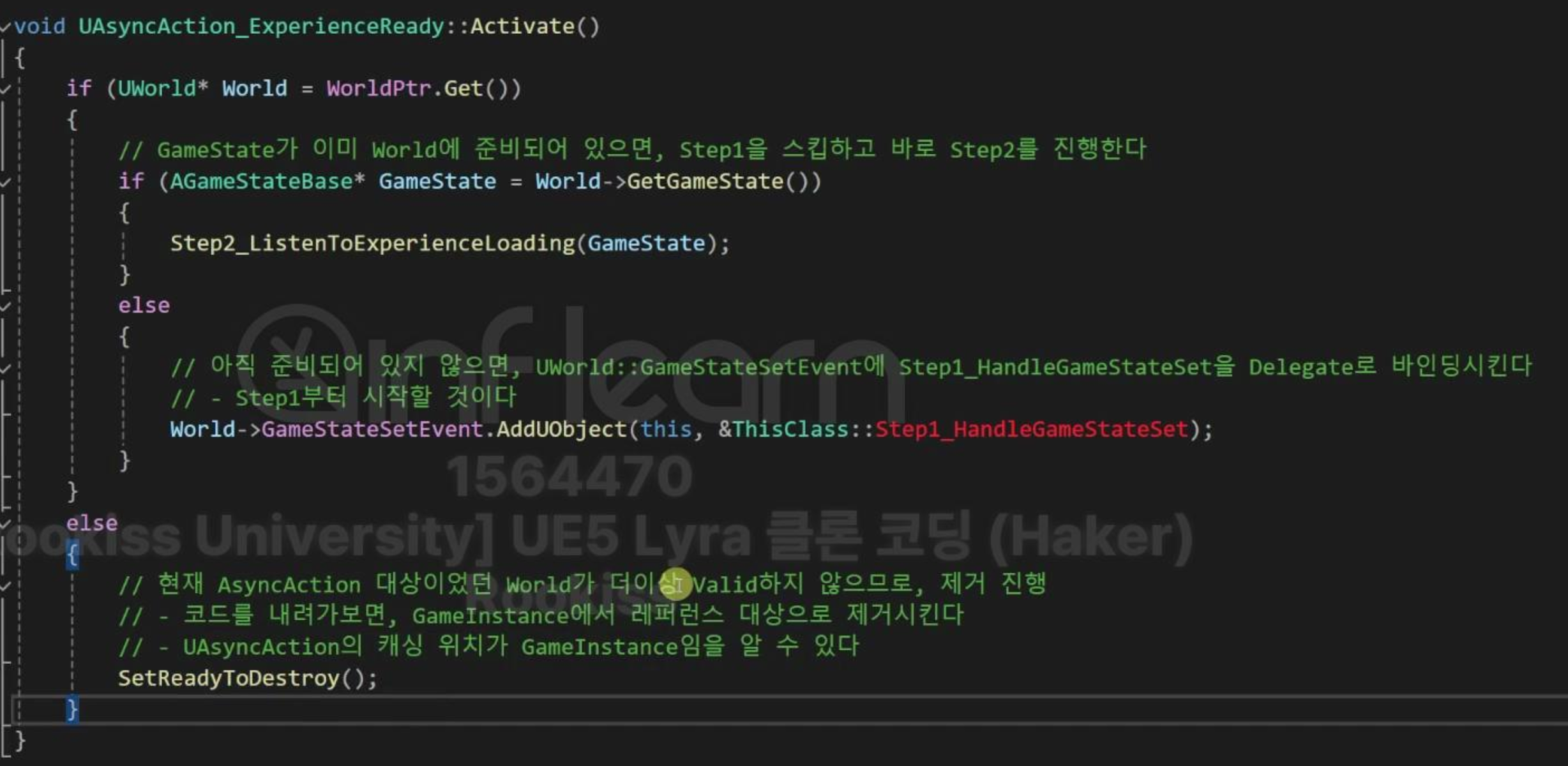Collapse the inner else block

5,306
